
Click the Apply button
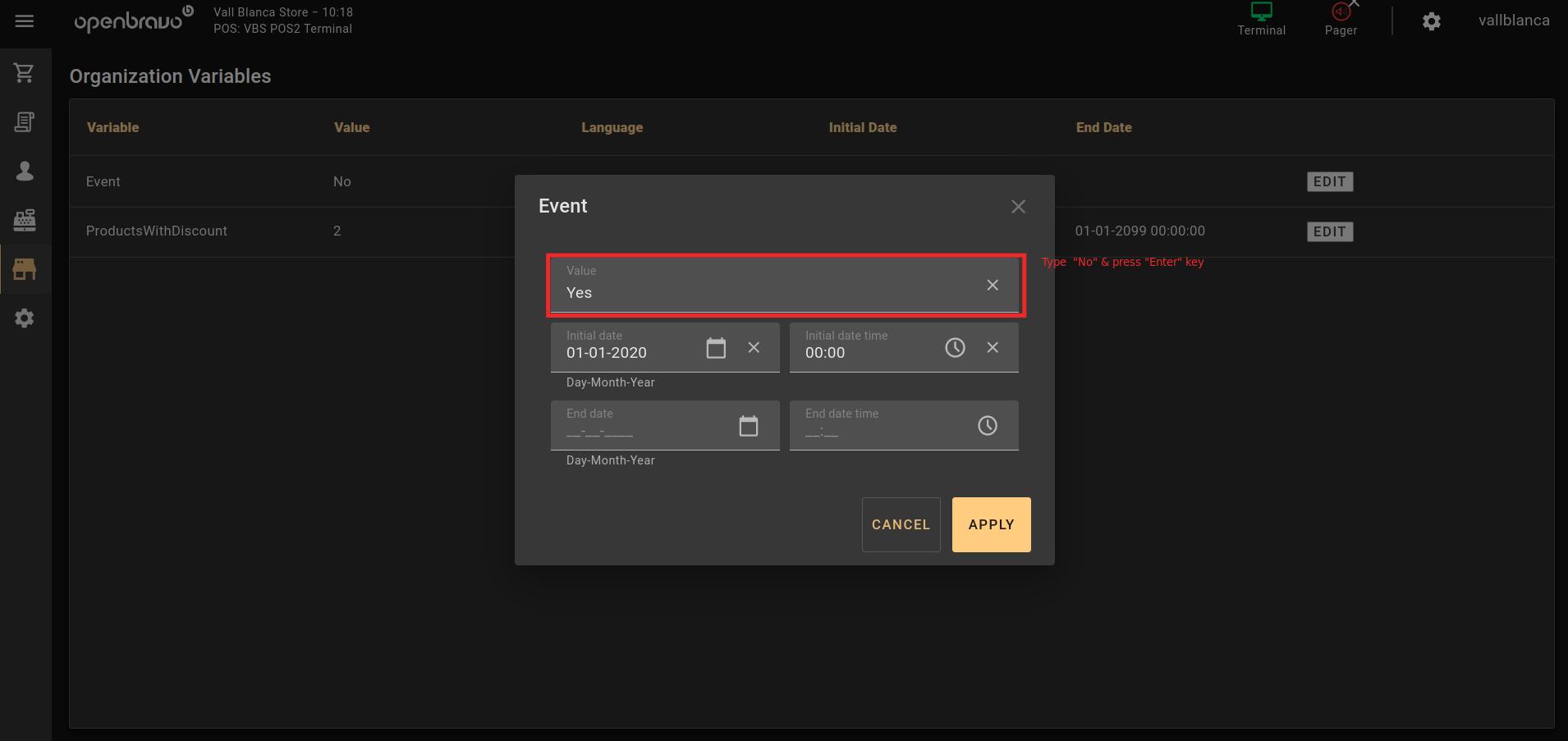point(991,524)
